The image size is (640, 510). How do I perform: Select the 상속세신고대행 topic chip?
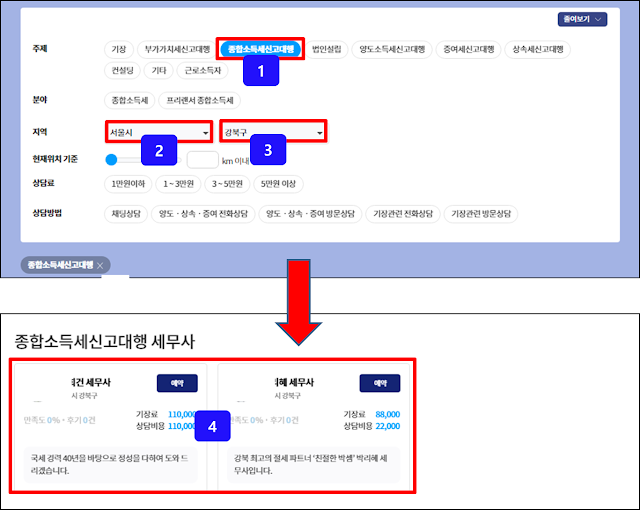(538, 49)
